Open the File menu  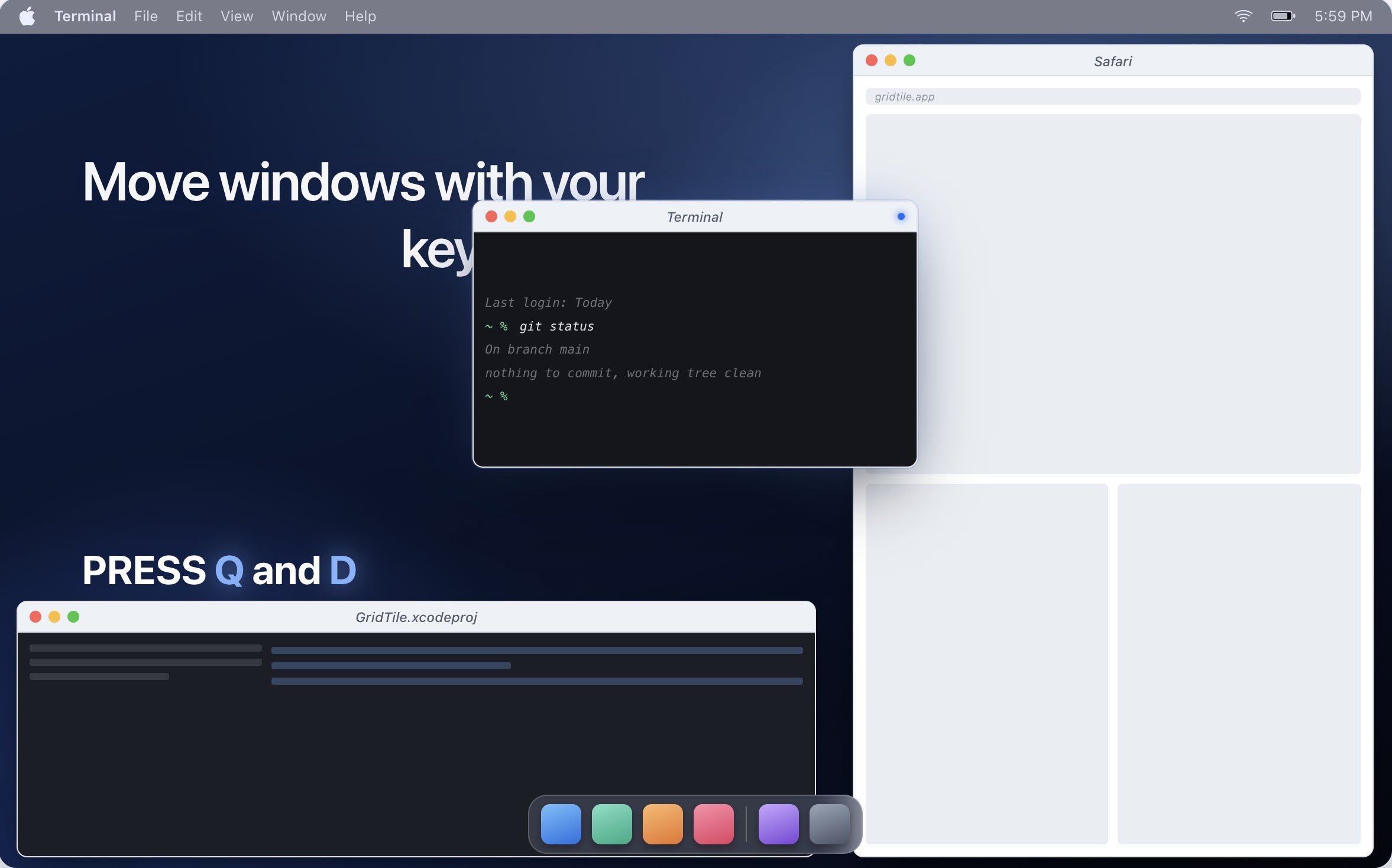pyautogui.click(x=146, y=17)
